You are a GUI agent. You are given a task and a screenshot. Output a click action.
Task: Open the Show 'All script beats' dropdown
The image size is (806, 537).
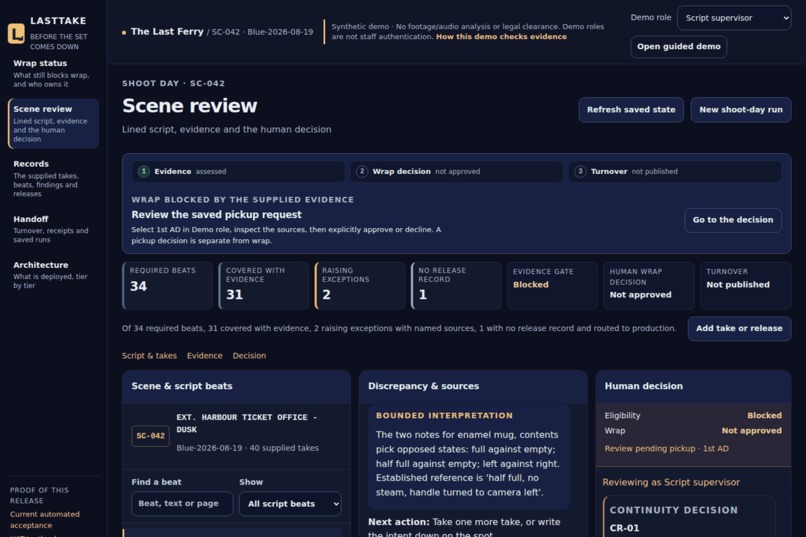pos(290,504)
